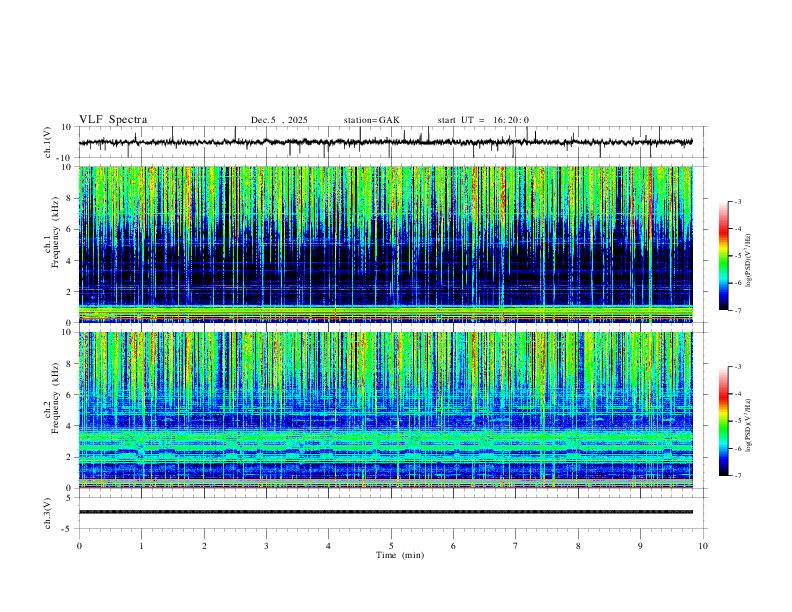
Task: Click the ch.3 flat voltage trace
Action: click(385, 512)
